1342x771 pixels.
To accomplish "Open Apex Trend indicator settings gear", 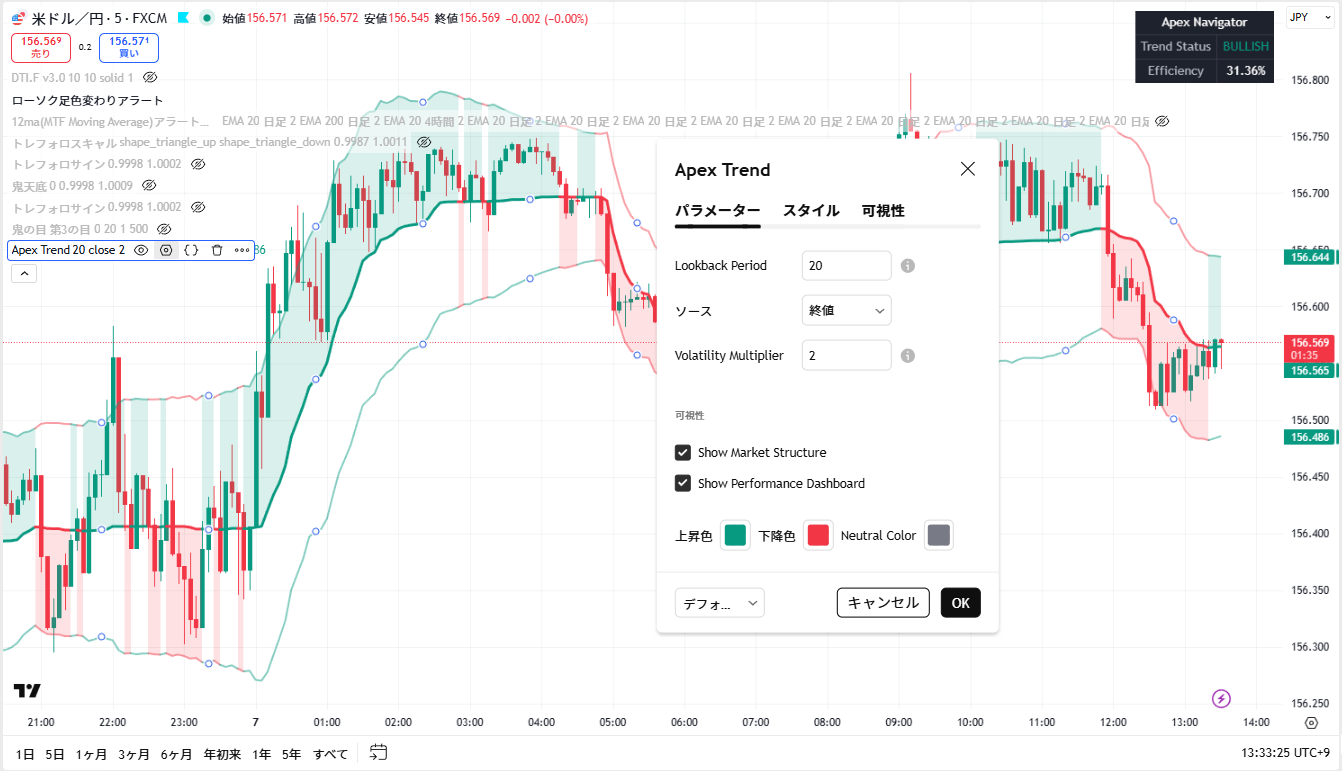I will tap(166, 250).
